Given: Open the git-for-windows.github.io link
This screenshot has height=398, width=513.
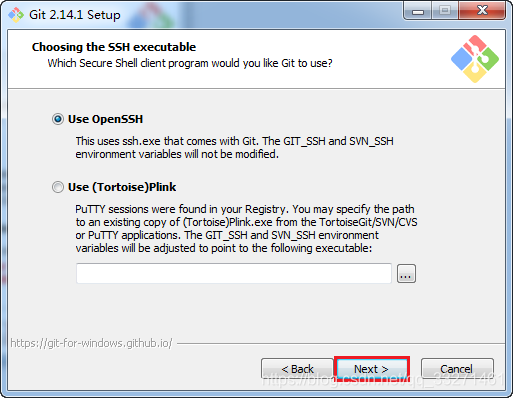Looking at the screenshot, I should click(91, 343).
